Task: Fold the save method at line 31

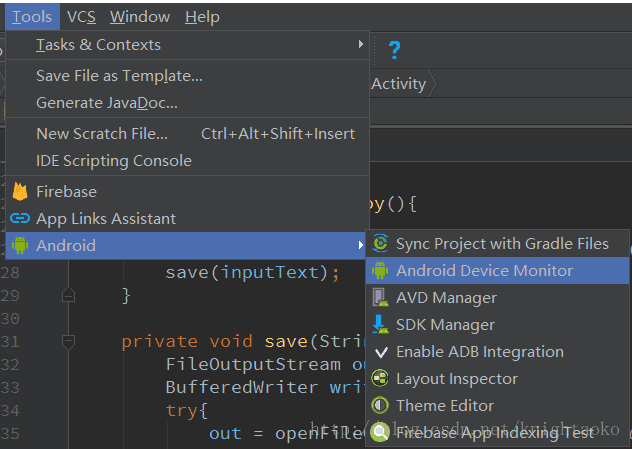Action: pos(68,341)
